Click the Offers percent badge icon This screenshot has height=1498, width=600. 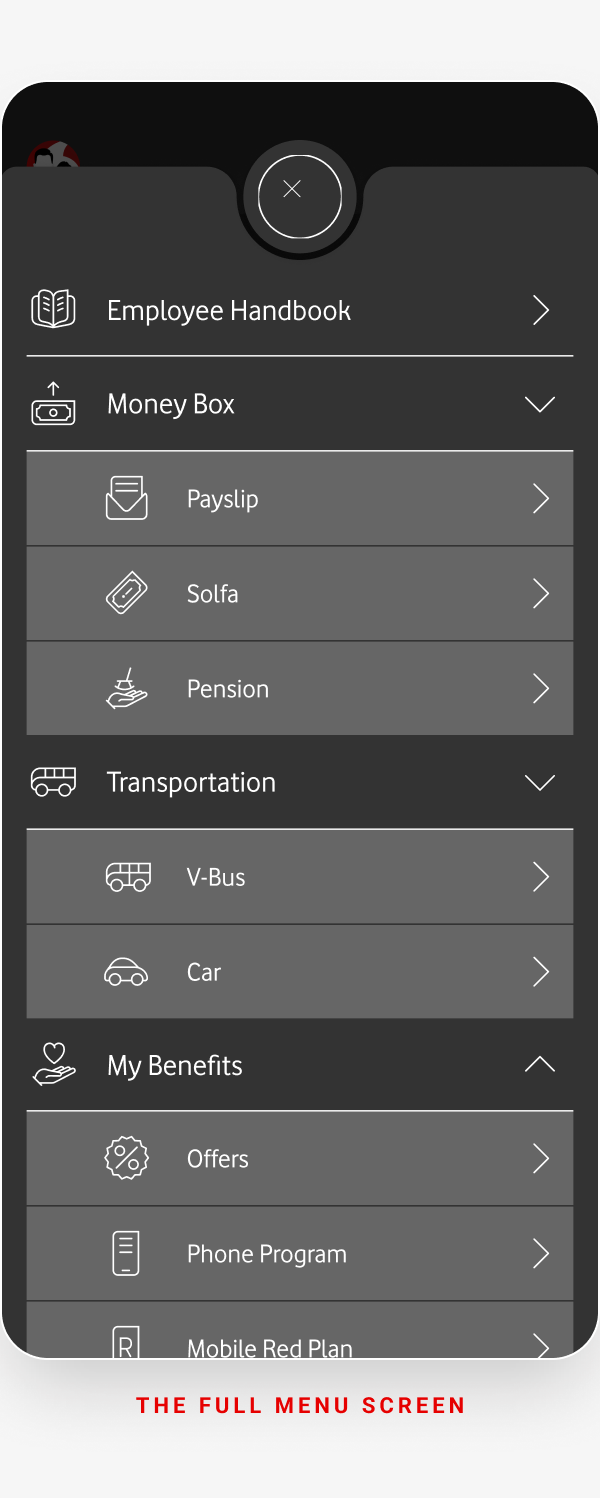click(x=127, y=1158)
